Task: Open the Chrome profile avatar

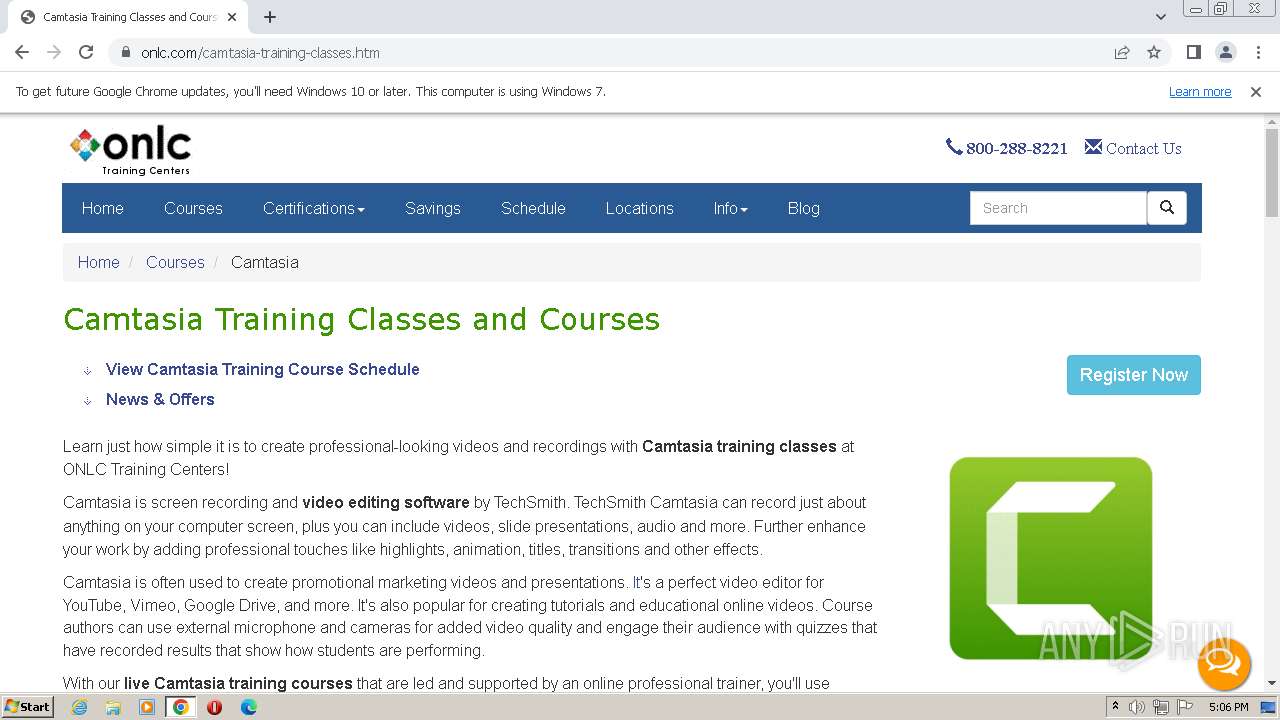Action: (1225, 52)
